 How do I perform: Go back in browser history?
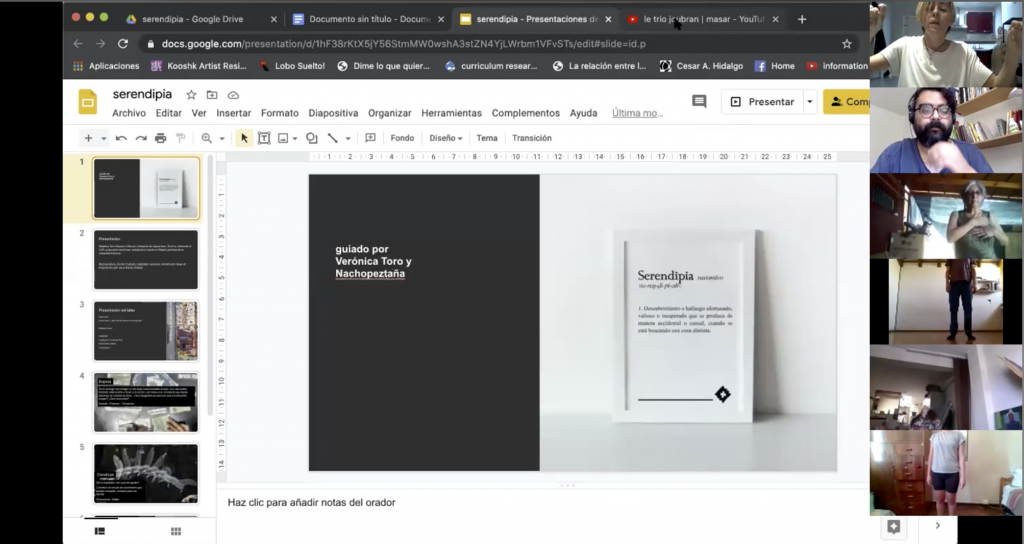(x=78, y=44)
